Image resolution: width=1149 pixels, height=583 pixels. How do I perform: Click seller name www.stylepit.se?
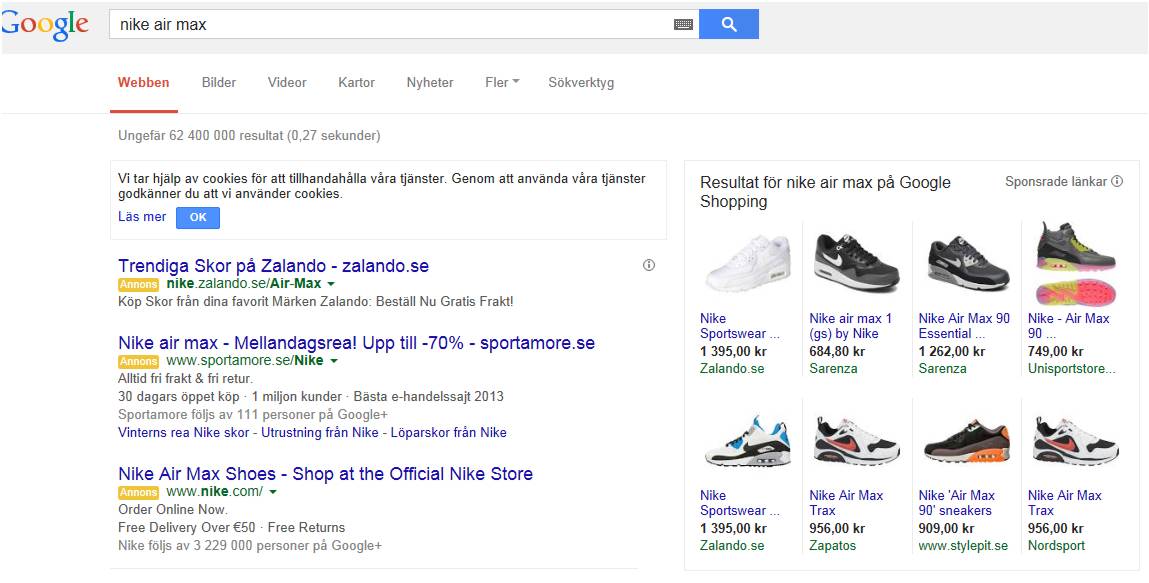[963, 546]
